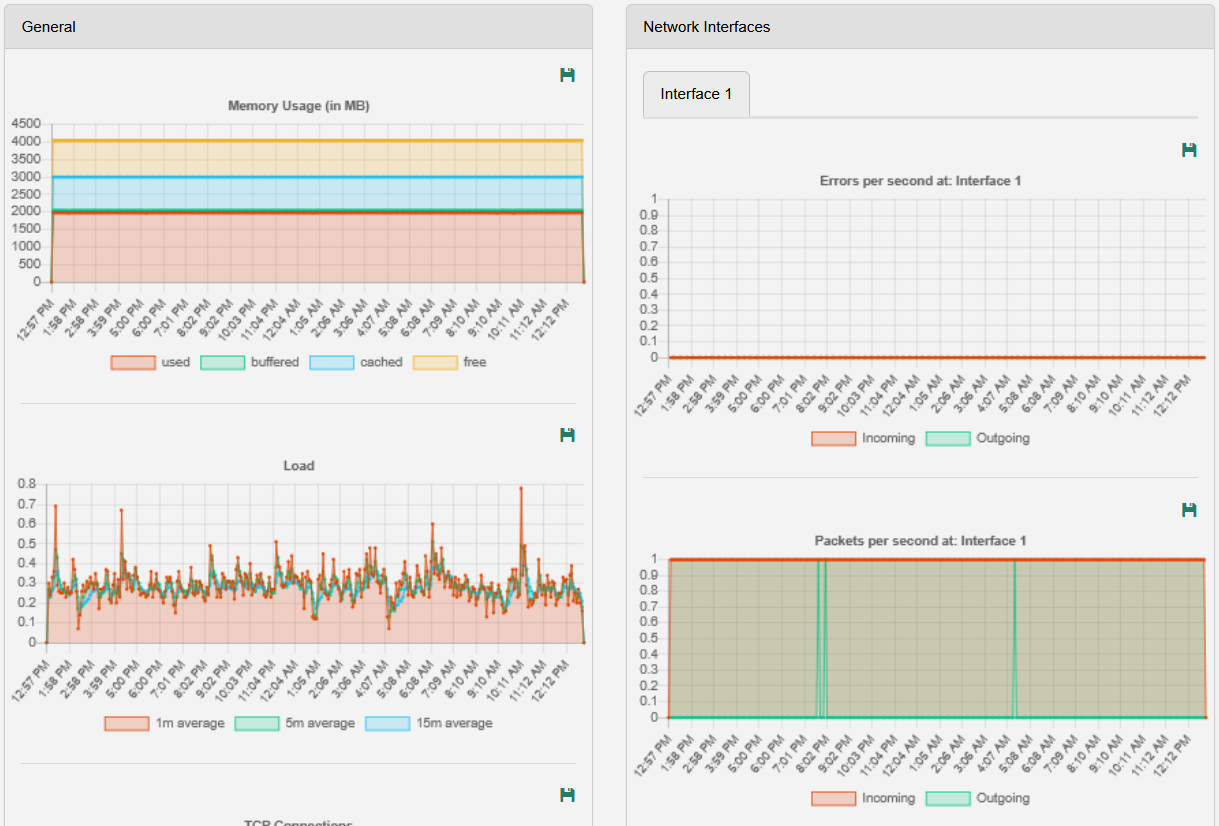Hide 'Outgoing' in the Errors per second legend
Viewport: 1219px width, 826px height.
pyautogui.click(x=948, y=438)
